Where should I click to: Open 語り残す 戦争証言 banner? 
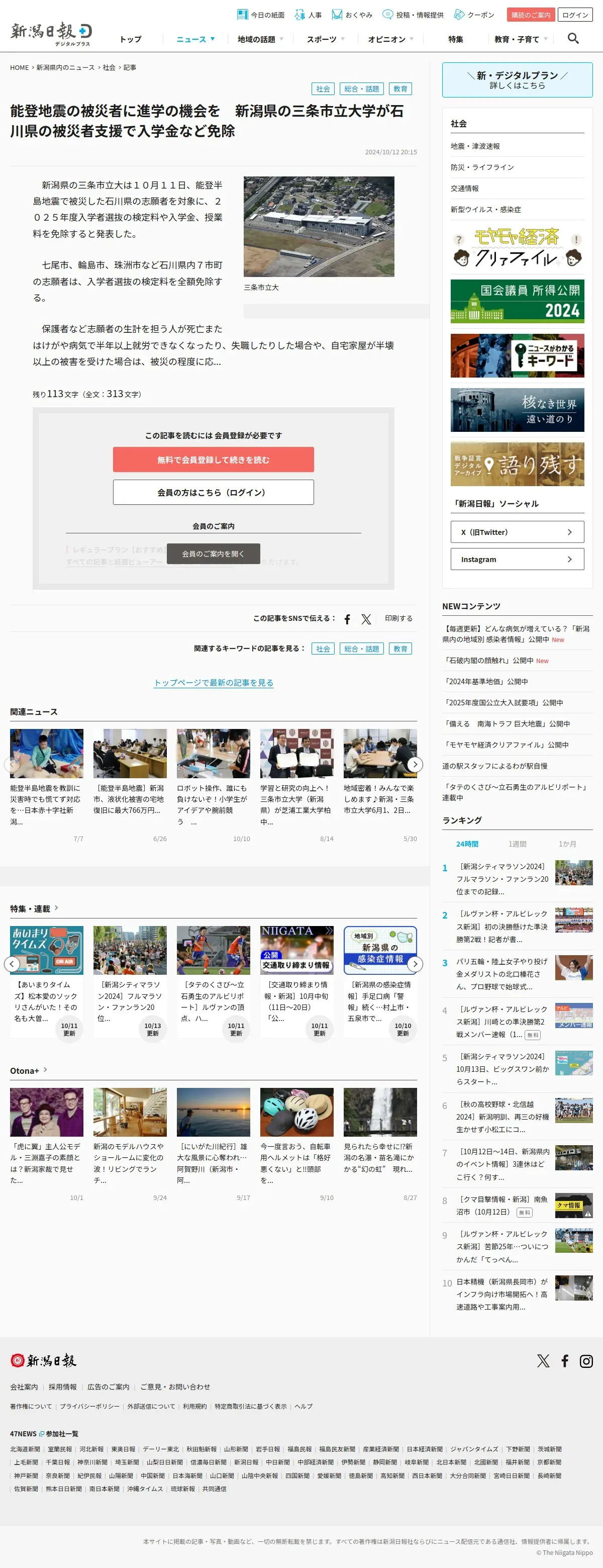(x=517, y=465)
